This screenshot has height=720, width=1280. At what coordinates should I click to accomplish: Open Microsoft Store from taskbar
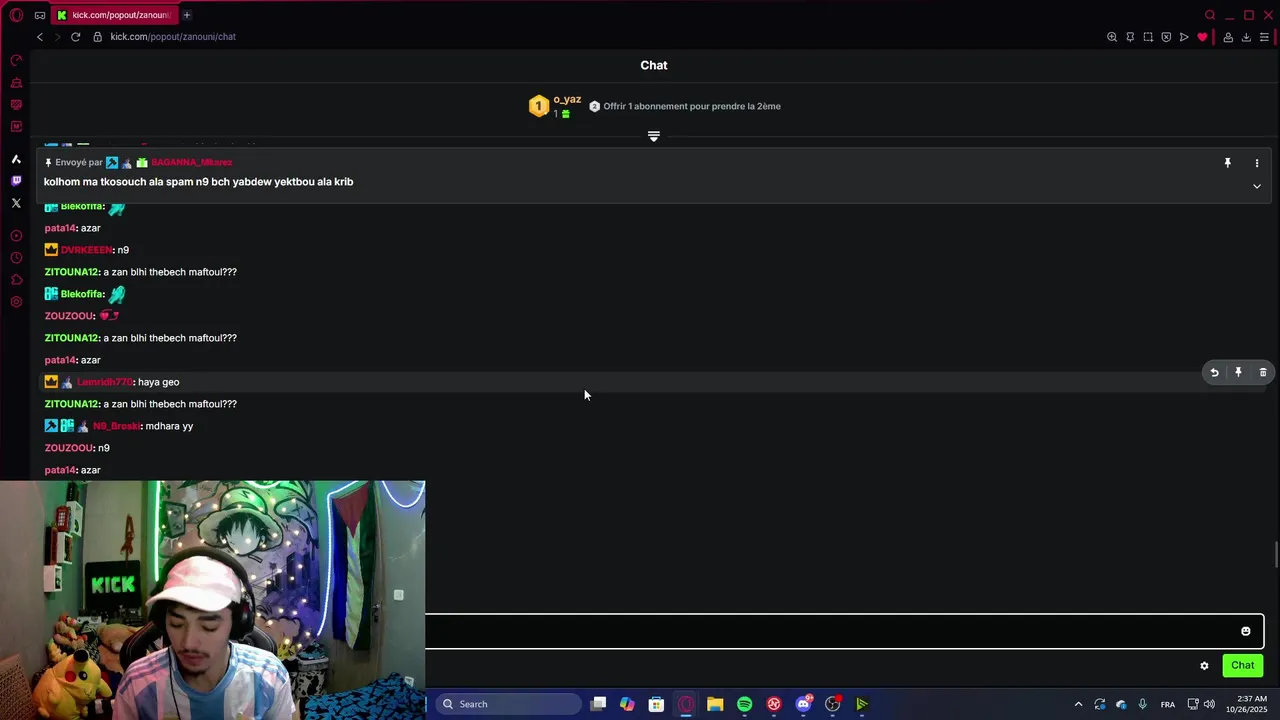(656, 704)
